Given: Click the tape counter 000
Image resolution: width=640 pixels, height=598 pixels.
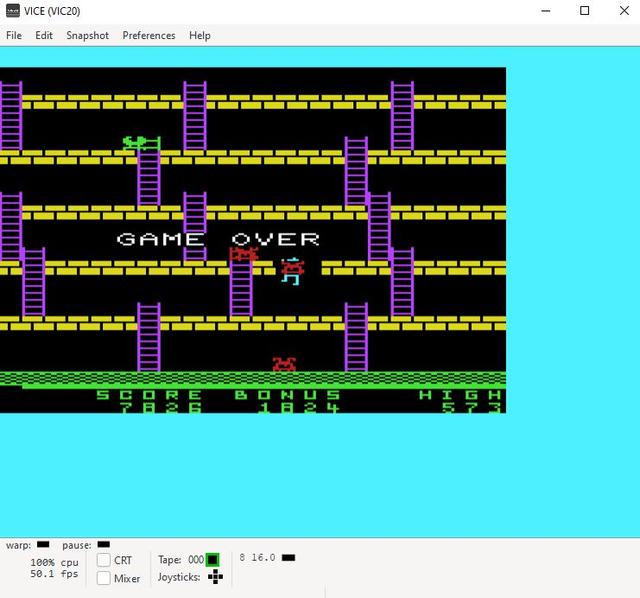Looking at the screenshot, I should point(196,560).
